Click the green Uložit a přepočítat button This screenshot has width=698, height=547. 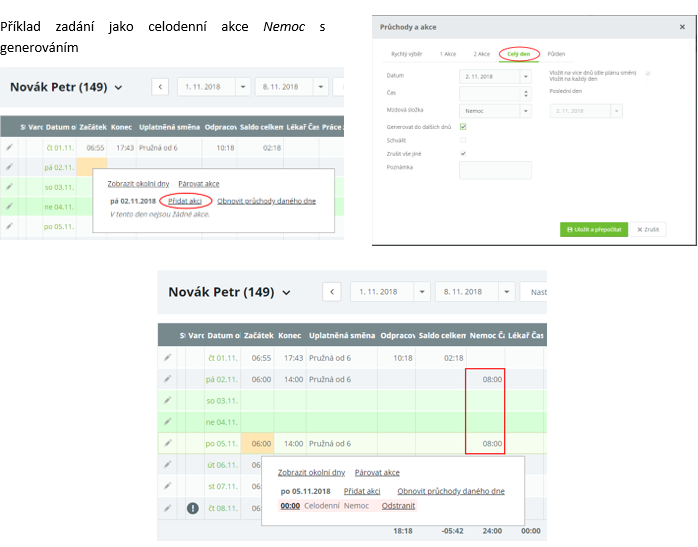point(593,229)
